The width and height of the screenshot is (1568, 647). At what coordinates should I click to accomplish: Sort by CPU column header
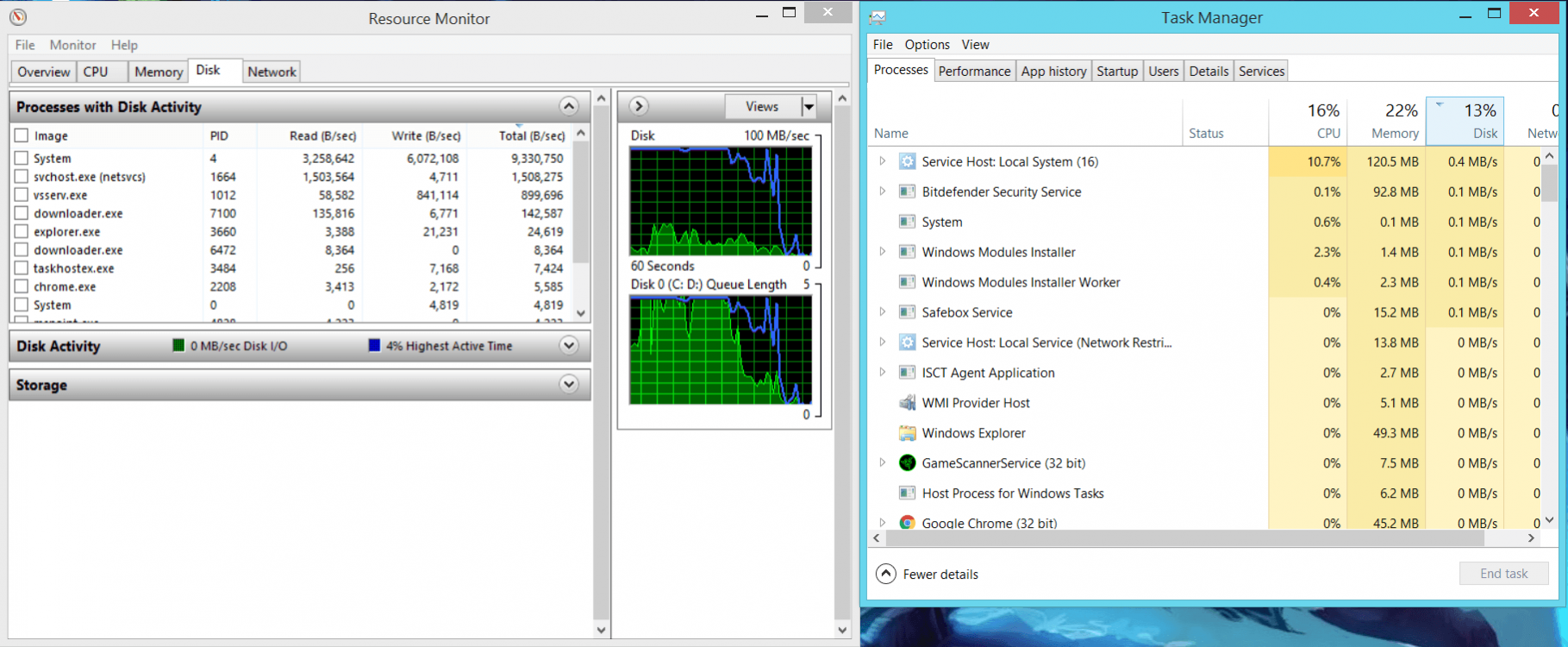(1308, 121)
